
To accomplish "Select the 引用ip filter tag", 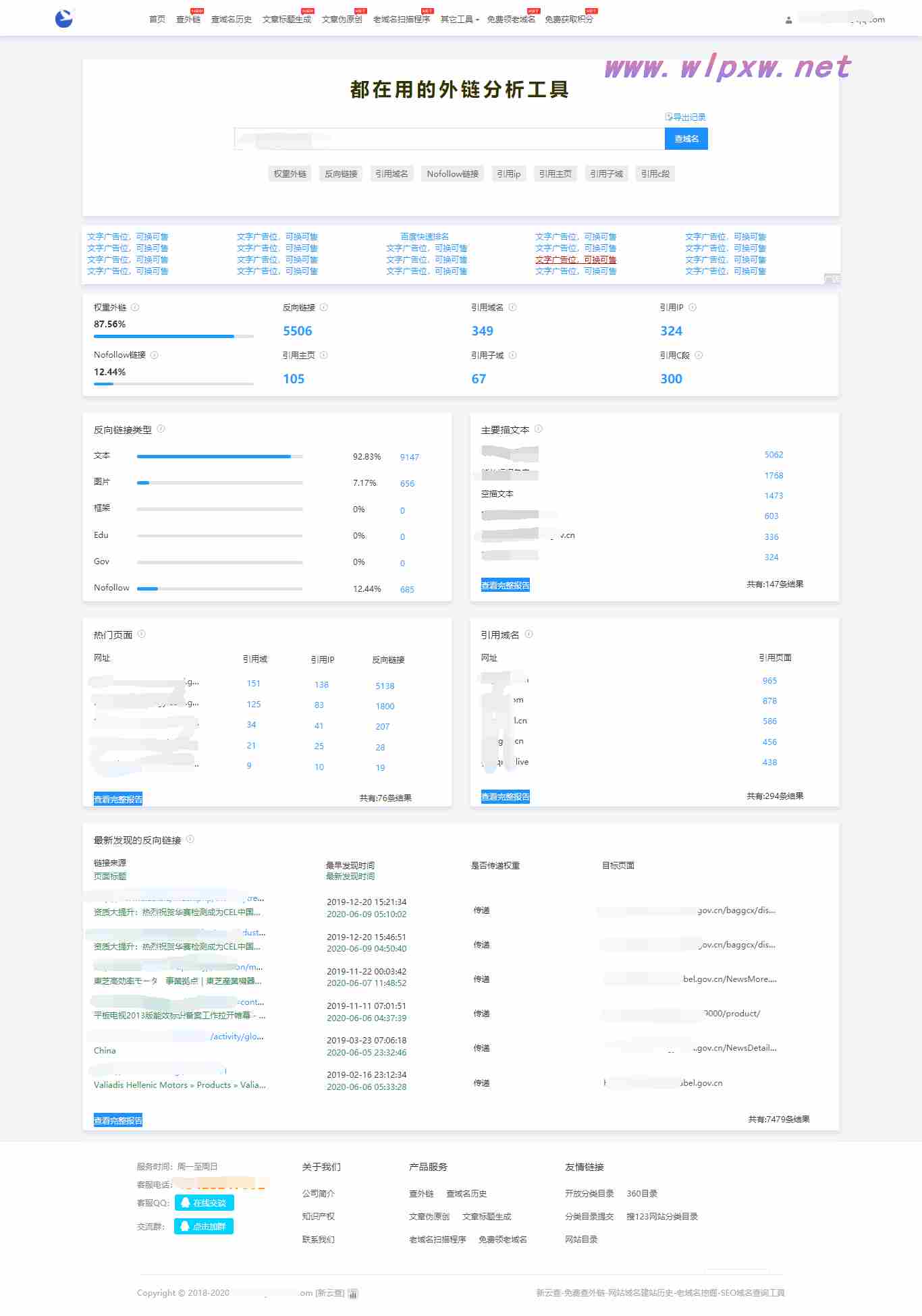I will (x=509, y=174).
